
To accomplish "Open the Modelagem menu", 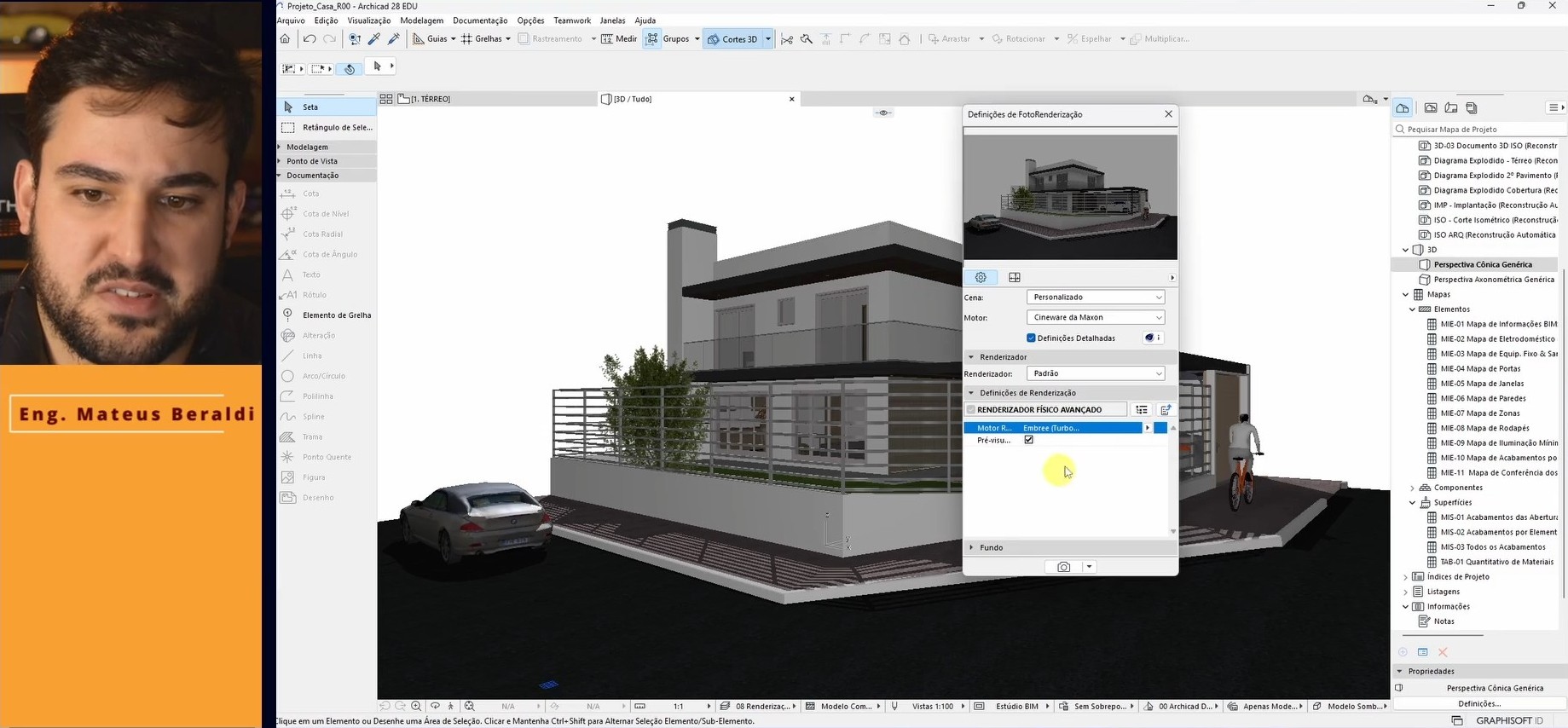I will (x=421, y=20).
